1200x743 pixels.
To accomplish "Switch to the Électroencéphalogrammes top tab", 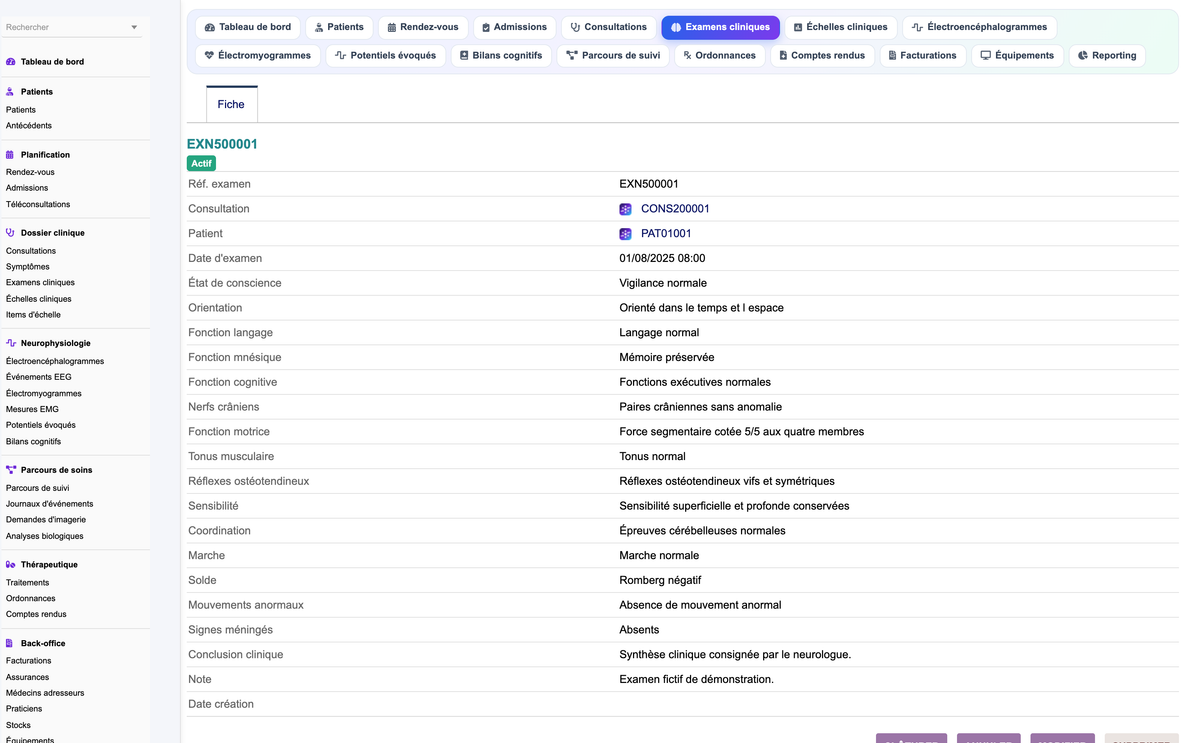I will [x=979, y=27].
